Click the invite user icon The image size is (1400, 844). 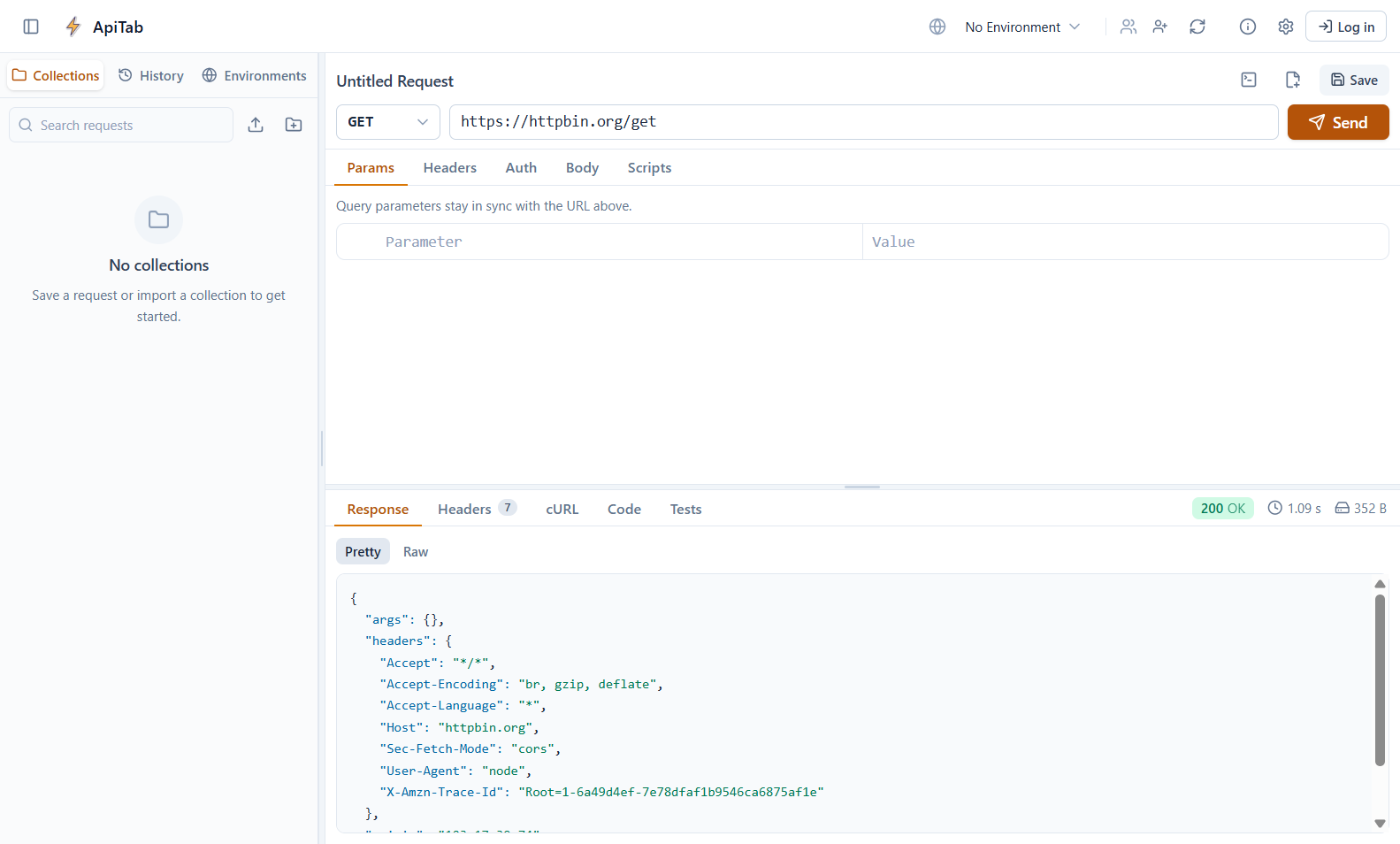coord(1160,27)
